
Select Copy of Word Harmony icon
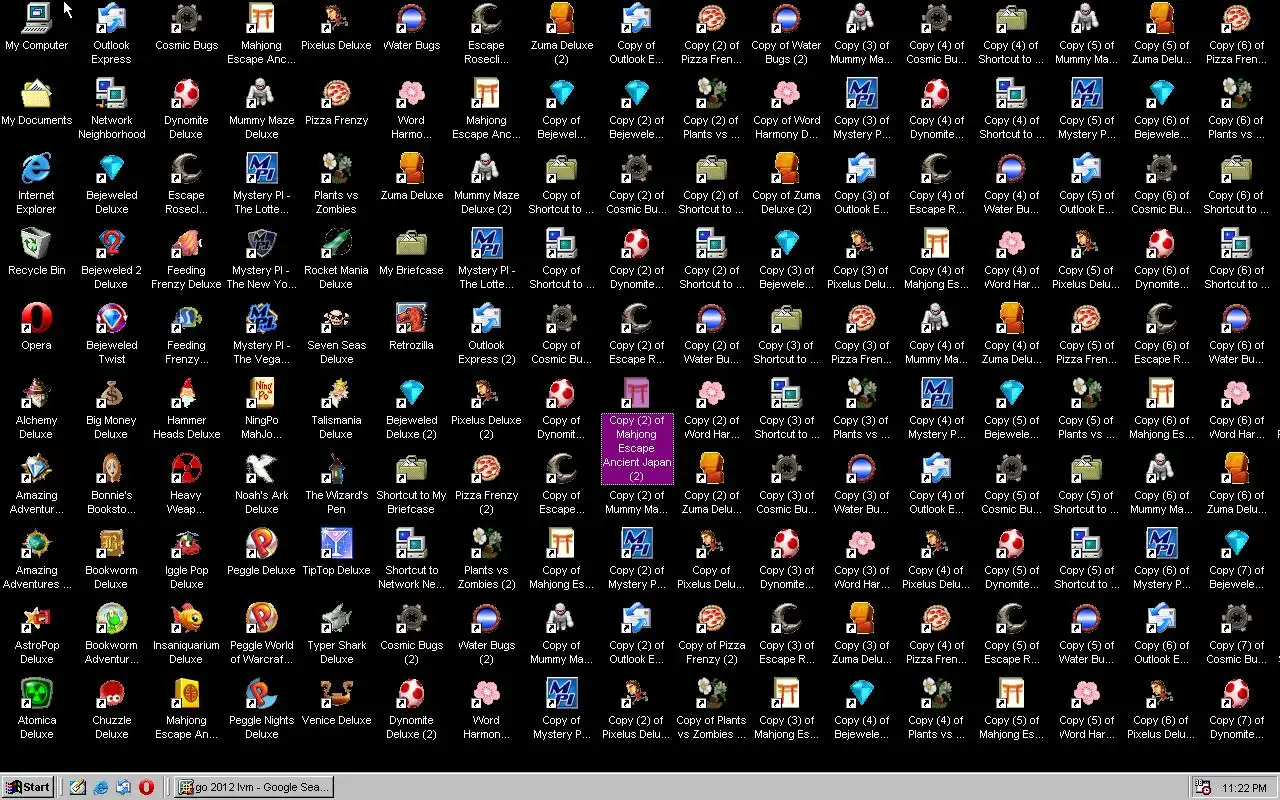787,110
